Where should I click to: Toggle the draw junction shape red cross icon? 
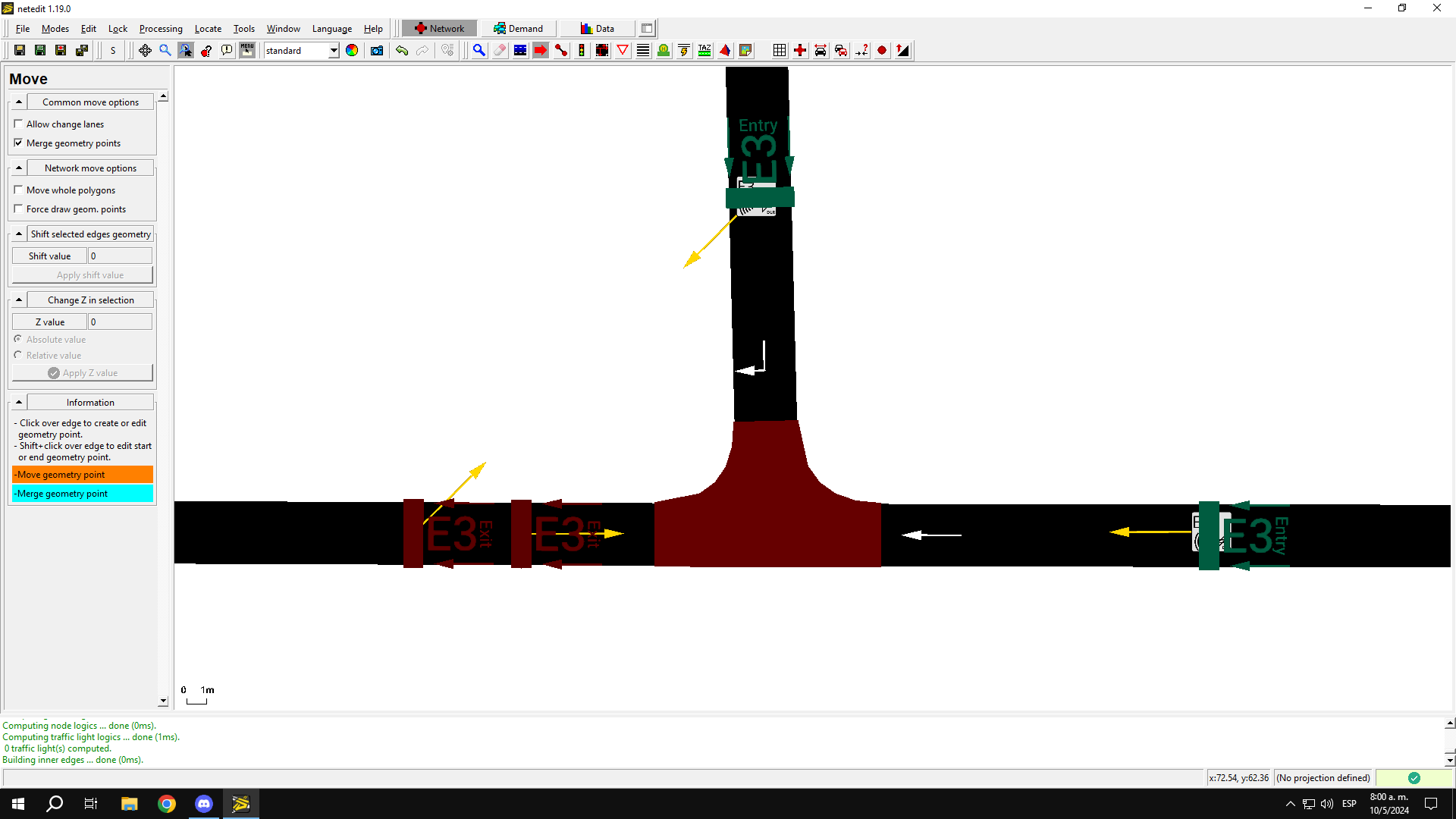[800, 50]
